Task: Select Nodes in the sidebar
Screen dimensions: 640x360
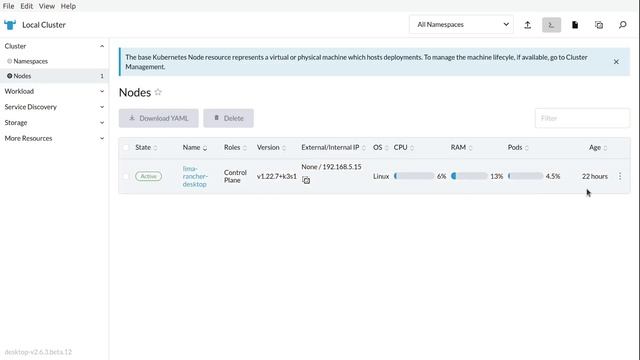Action: (x=54, y=76)
